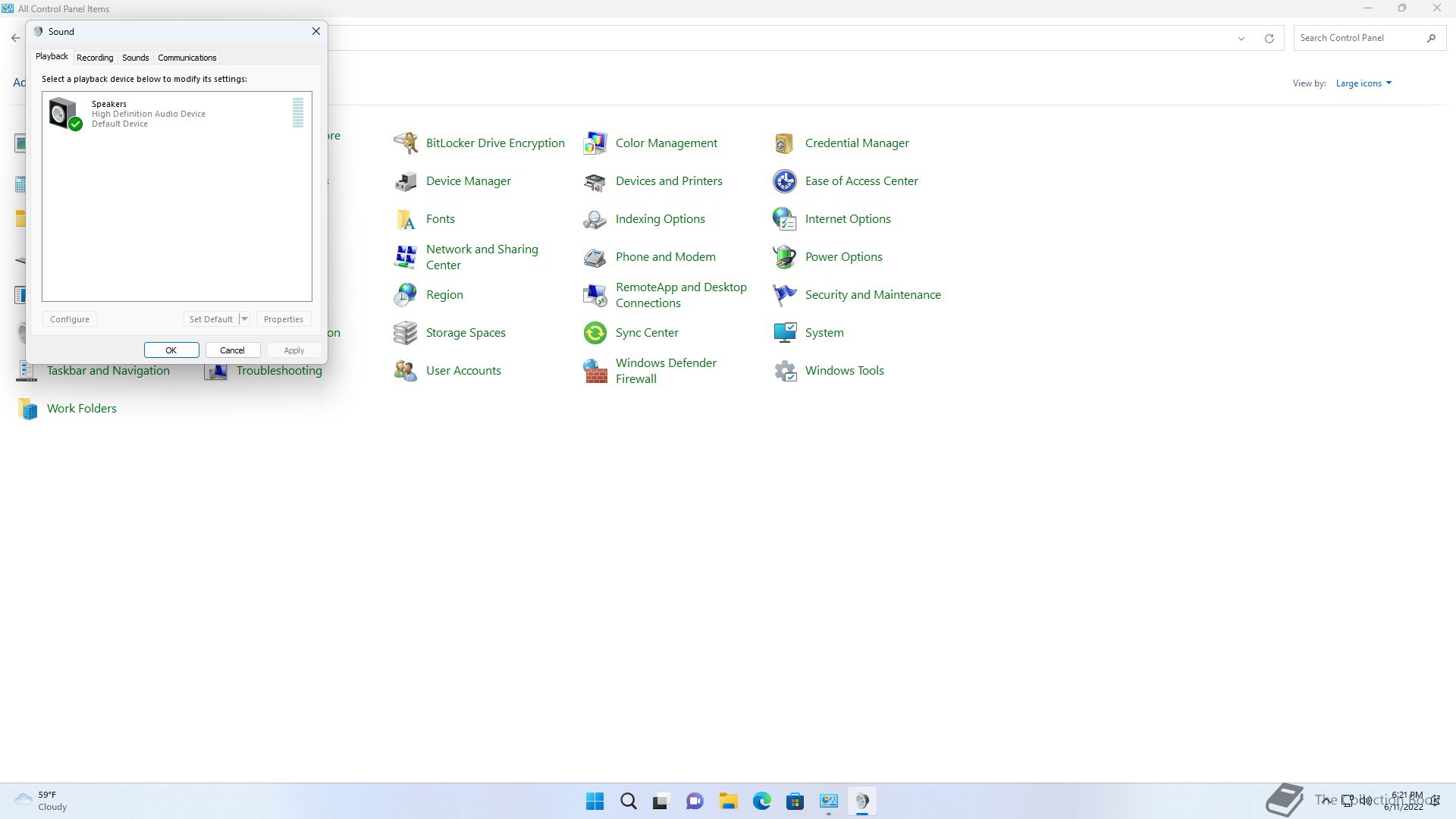Click the Apply button

294,350
